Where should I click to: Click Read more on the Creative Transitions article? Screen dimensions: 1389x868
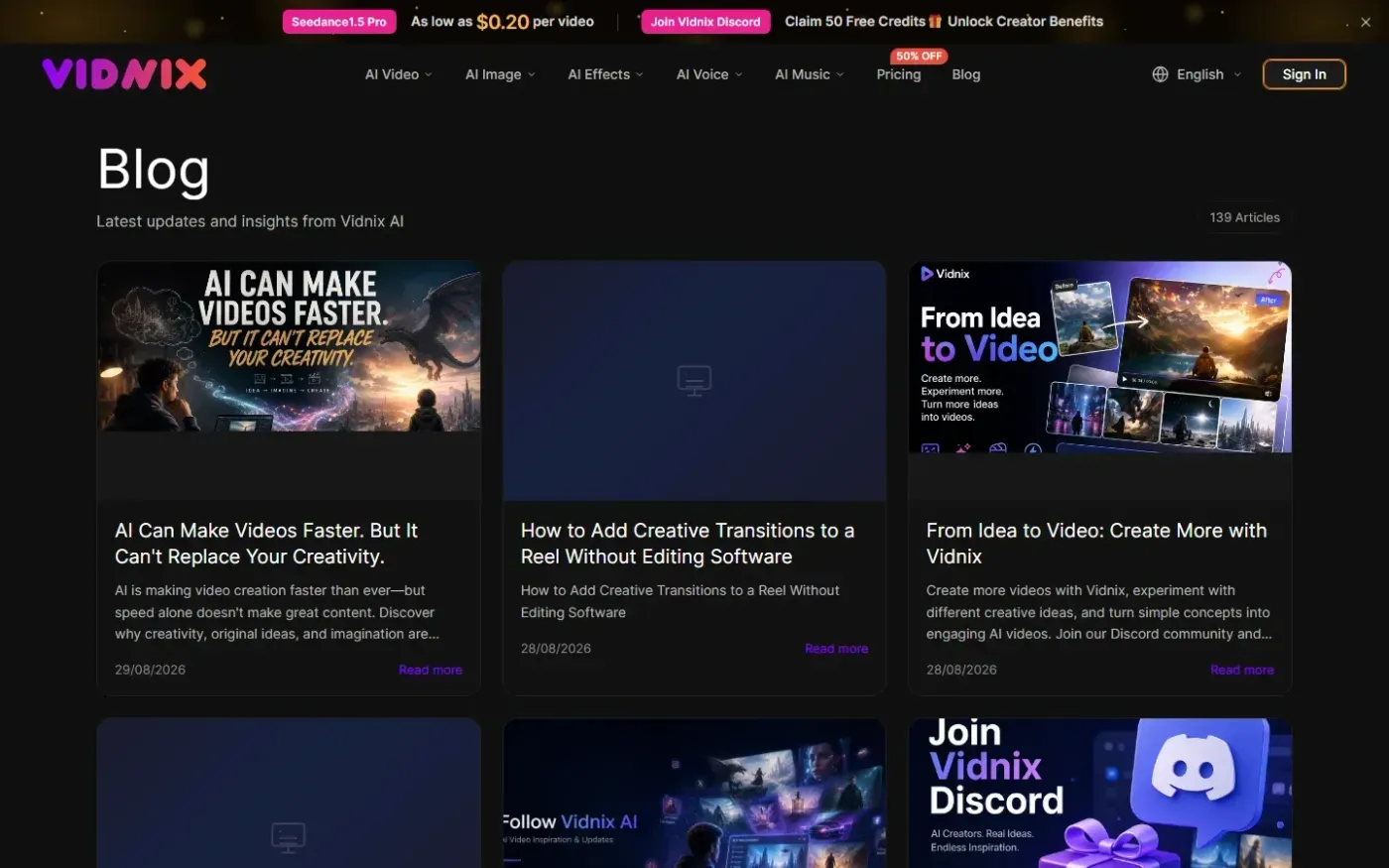(836, 649)
